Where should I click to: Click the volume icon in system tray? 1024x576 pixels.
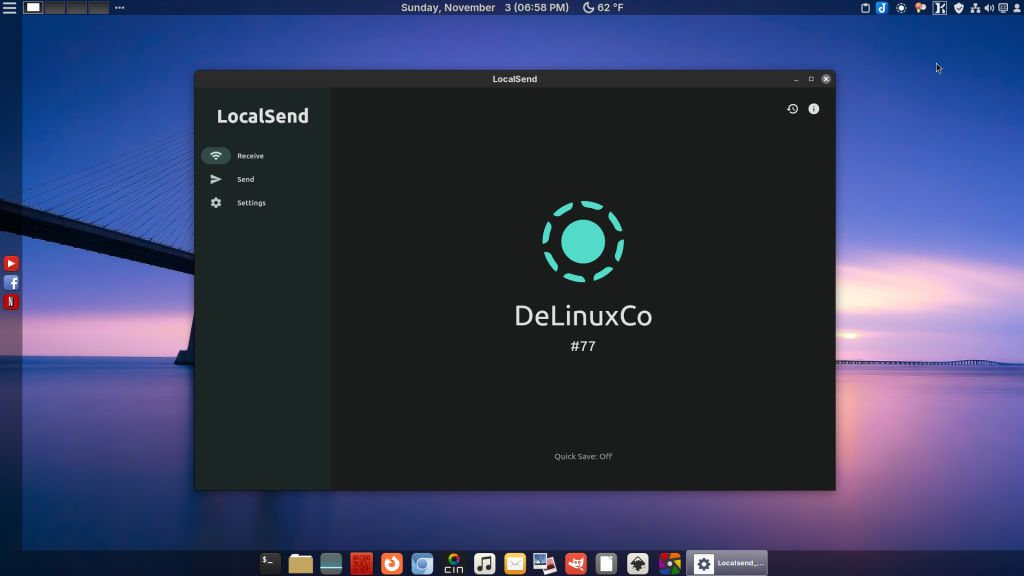coord(989,8)
